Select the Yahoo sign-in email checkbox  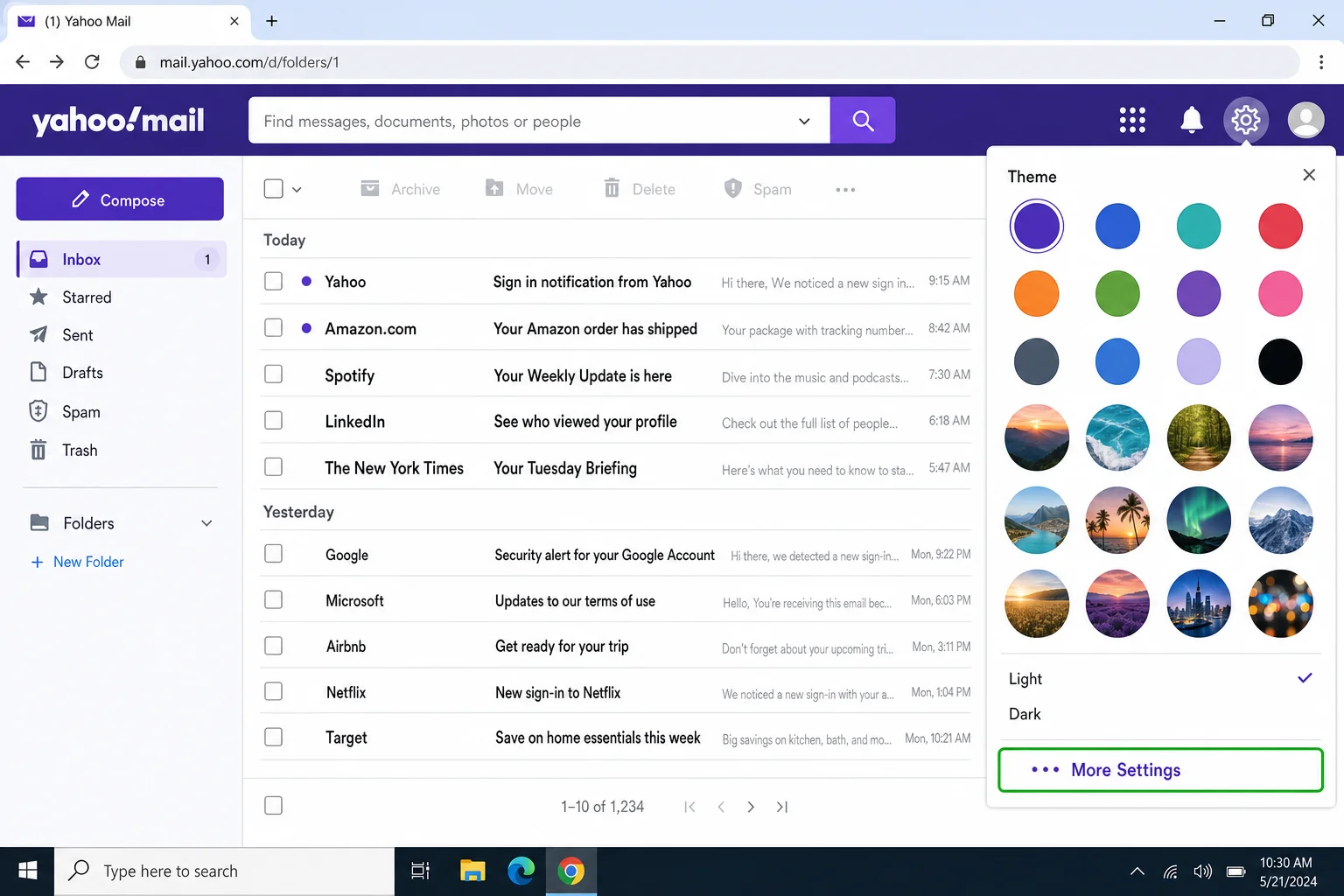pyautogui.click(x=274, y=281)
